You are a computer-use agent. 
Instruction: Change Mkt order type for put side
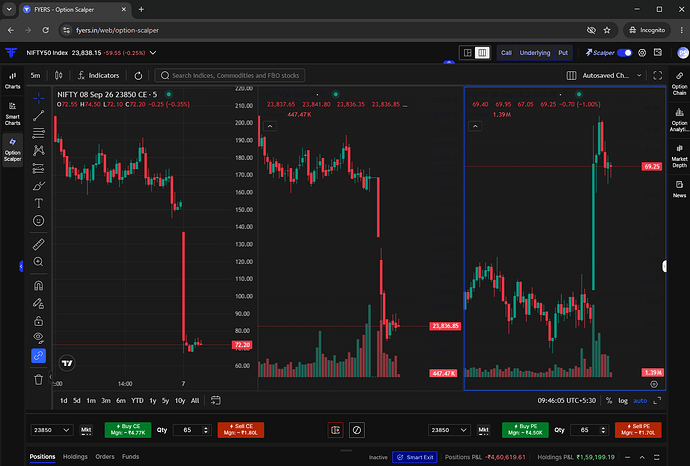click(484, 430)
